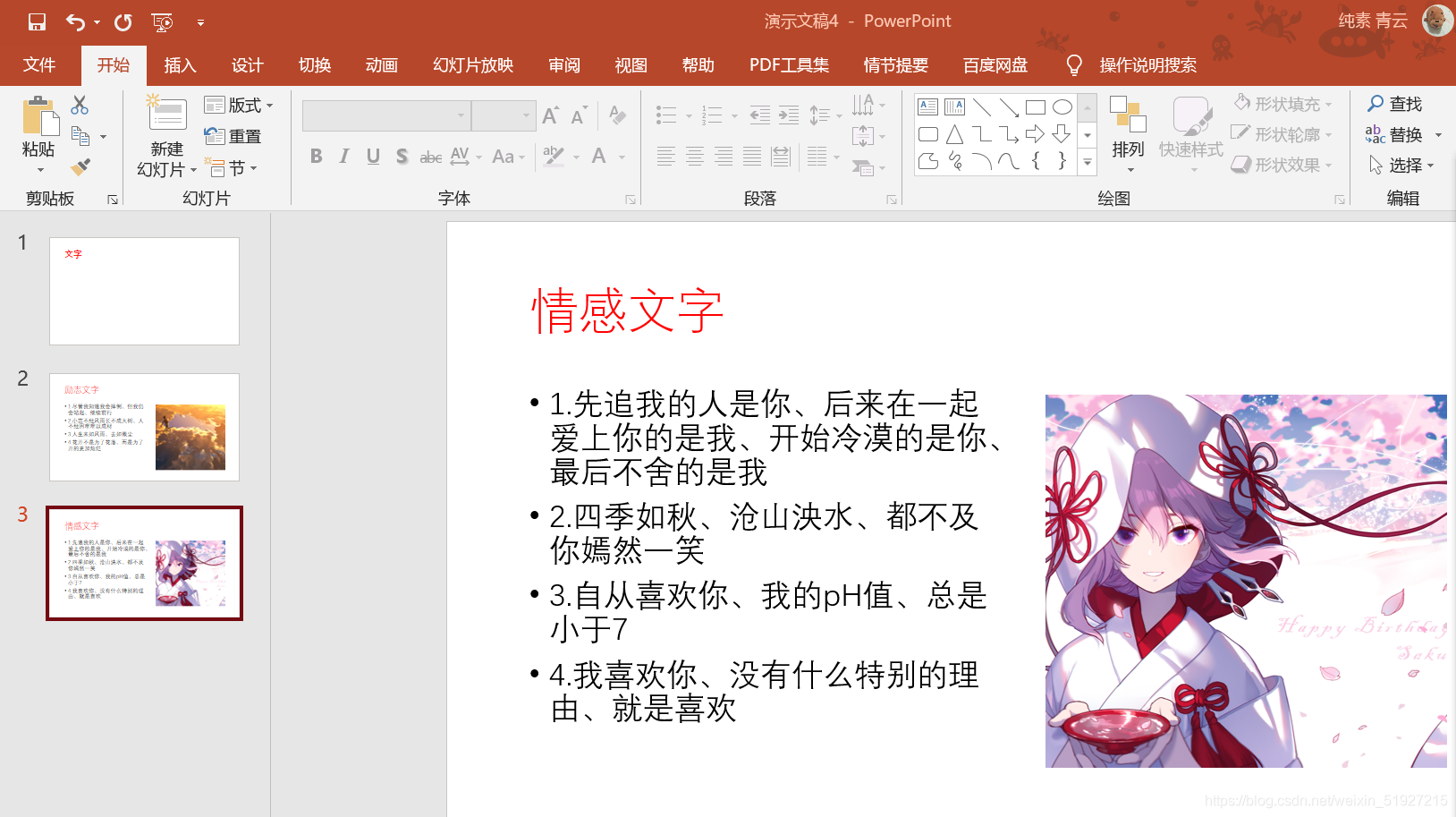The width and height of the screenshot is (1456, 817).
Task: Start slideshow from beginning icon
Action: point(162,21)
